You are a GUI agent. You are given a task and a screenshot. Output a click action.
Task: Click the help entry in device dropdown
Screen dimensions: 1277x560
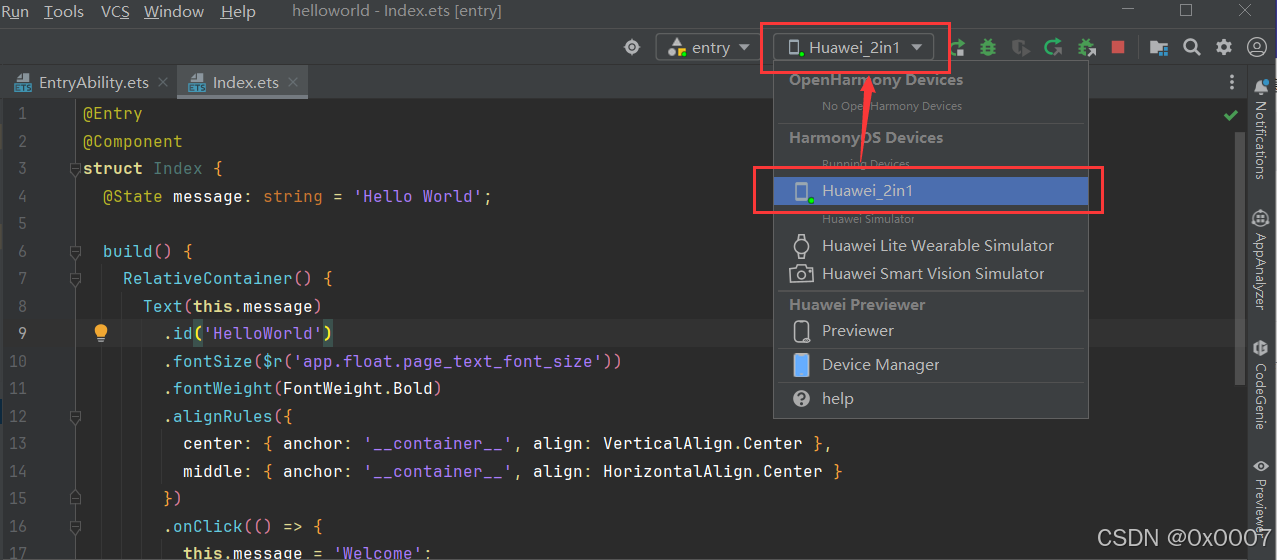931,399
